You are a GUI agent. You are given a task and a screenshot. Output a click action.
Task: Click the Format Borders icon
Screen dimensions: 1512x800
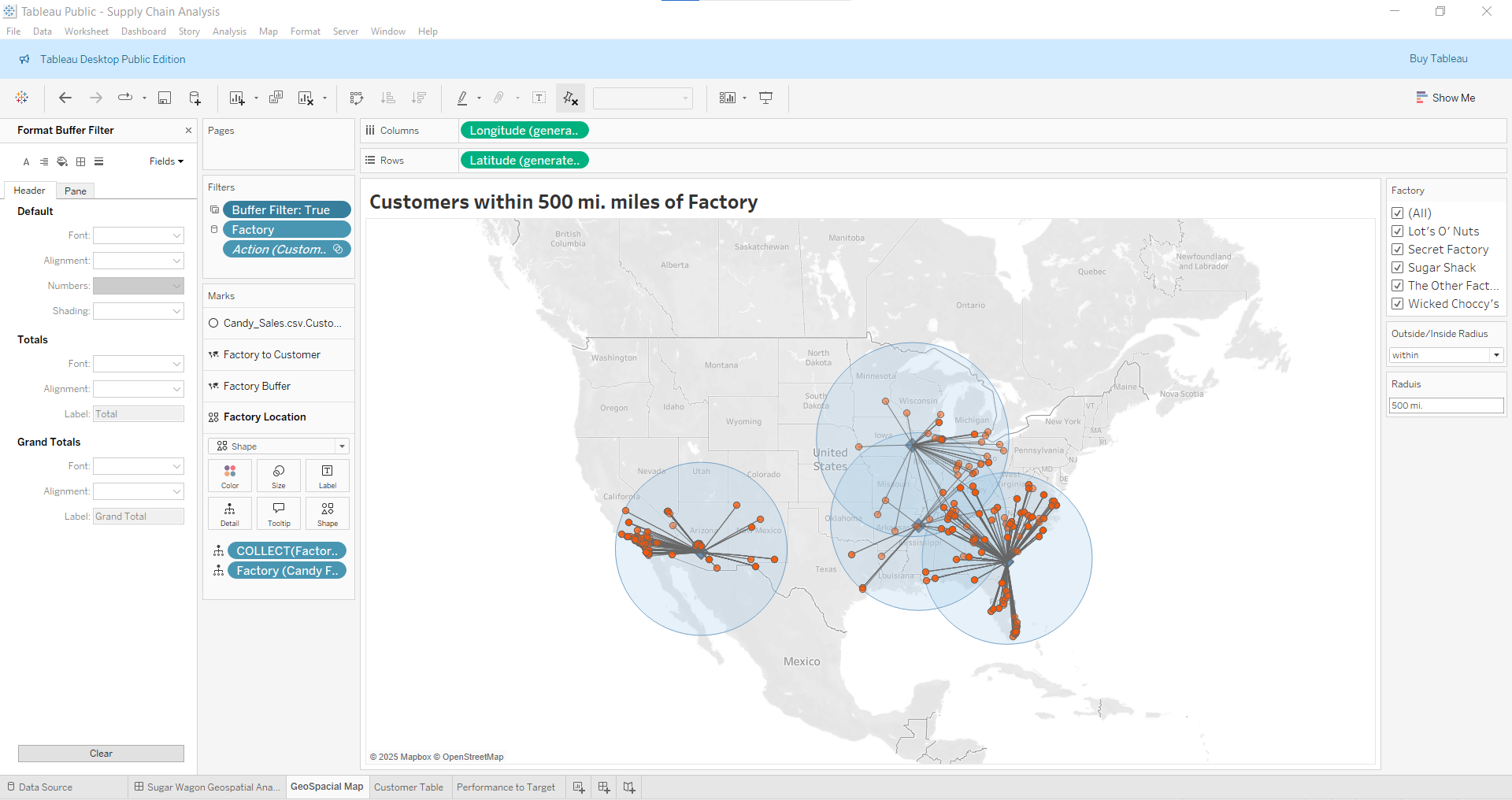80,161
